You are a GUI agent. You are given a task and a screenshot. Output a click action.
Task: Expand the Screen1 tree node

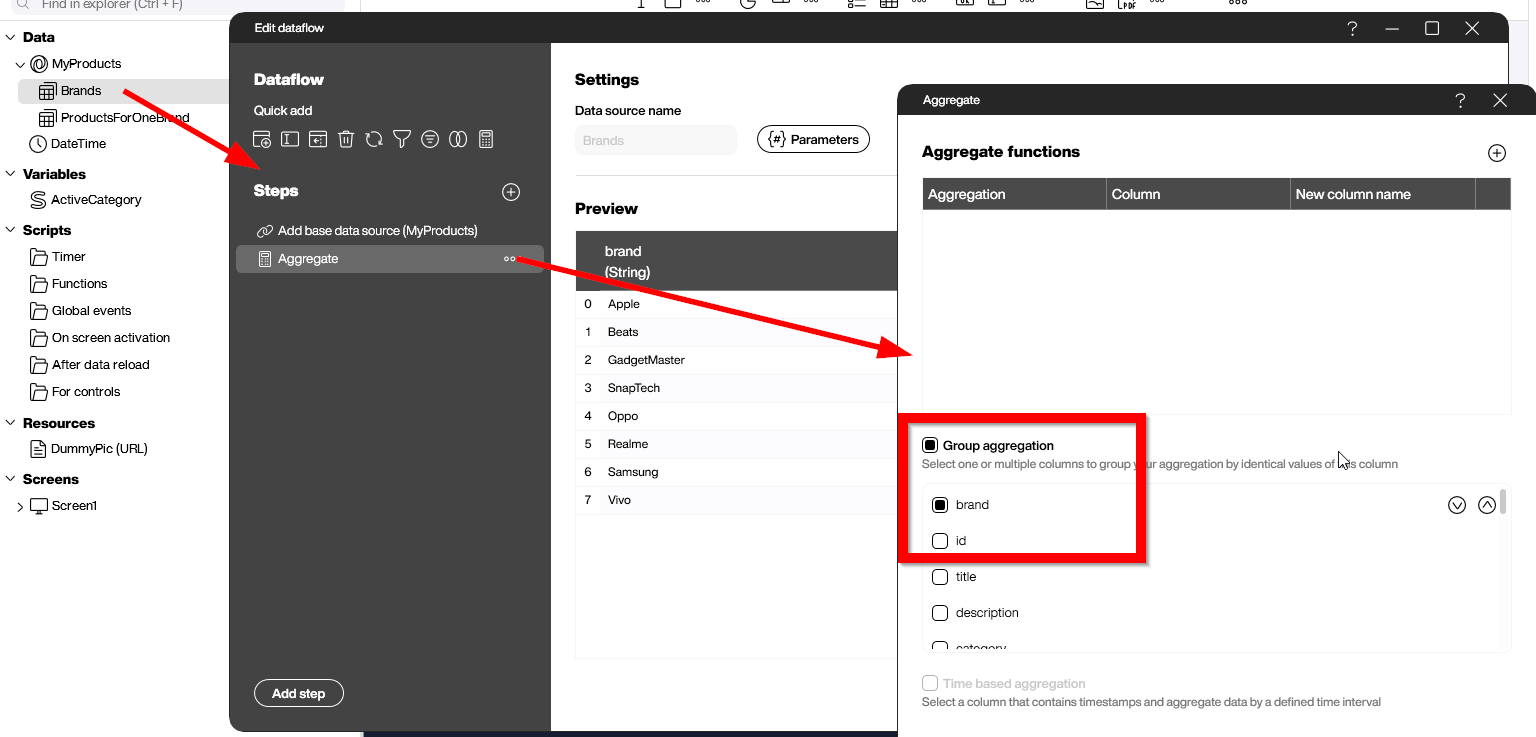coord(19,505)
